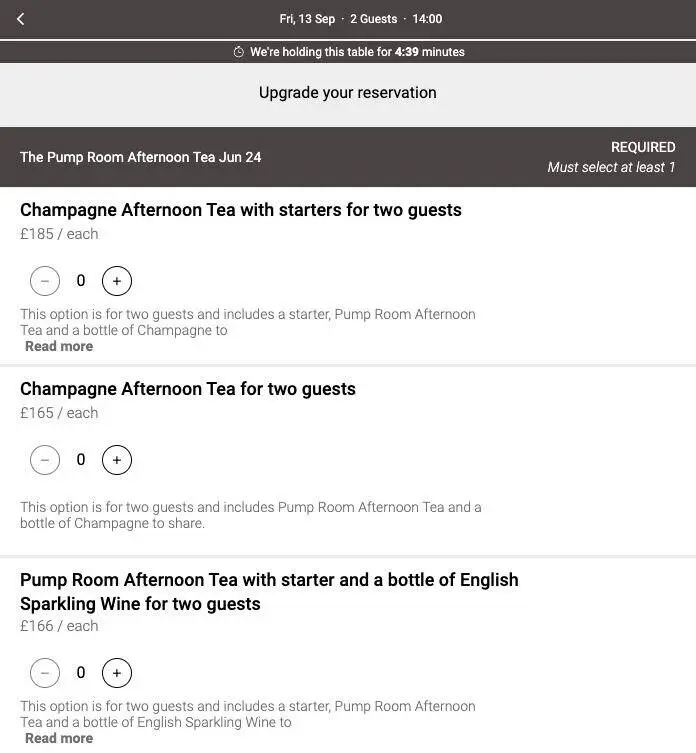Screen dimensions: 696x753
Task: Click the Champagne Afternoon Tea for two guests title
Action: [x=188, y=389]
